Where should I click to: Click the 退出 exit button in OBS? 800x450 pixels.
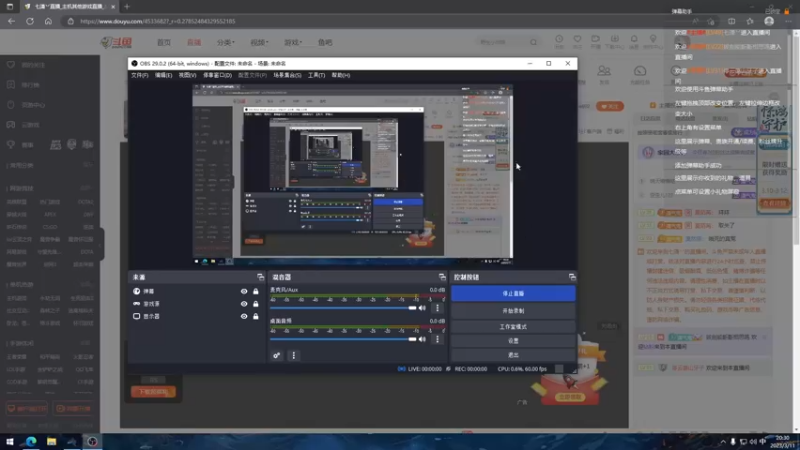[x=513, y=355]
